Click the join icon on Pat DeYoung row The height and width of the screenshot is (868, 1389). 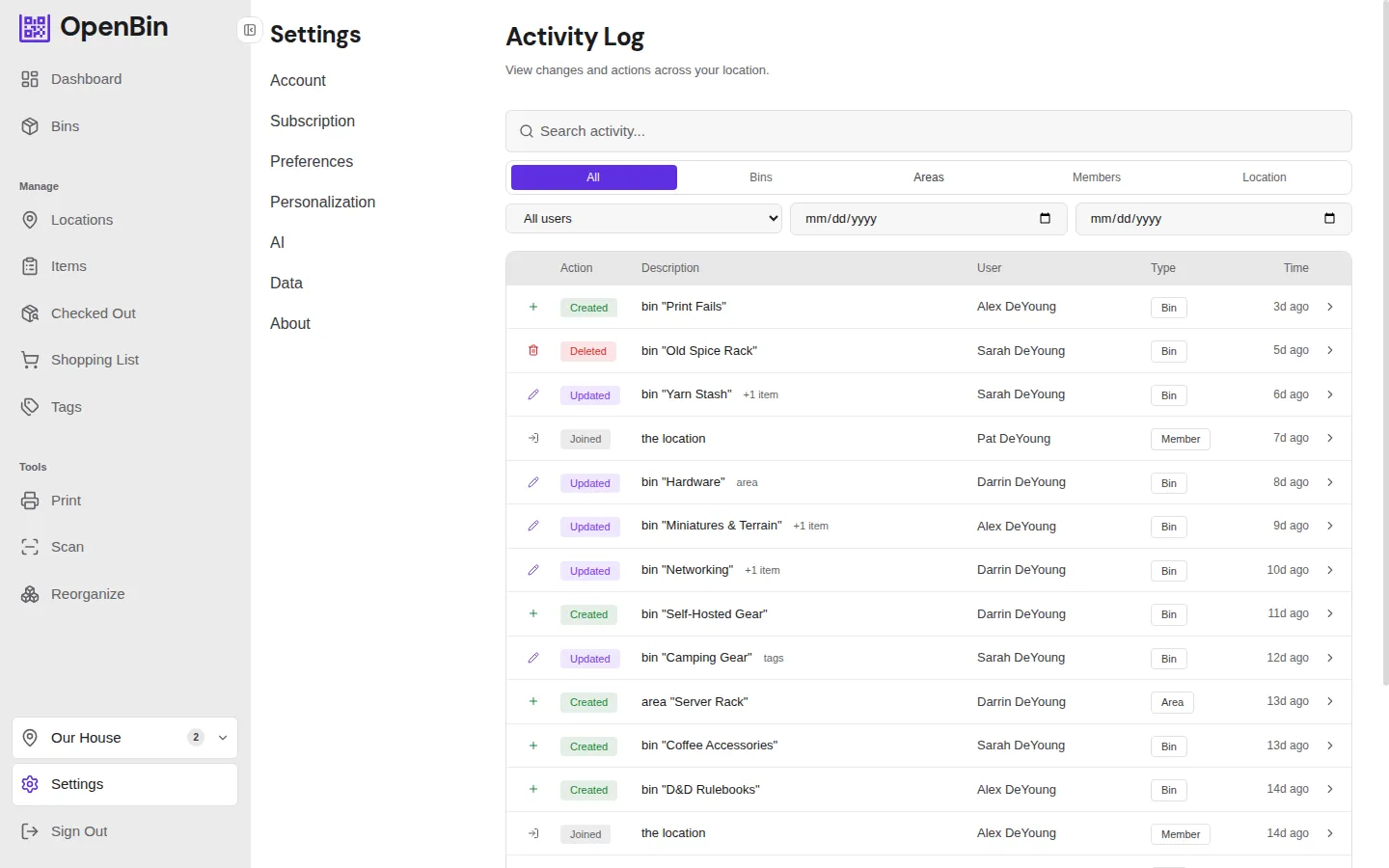click(533, 438)
